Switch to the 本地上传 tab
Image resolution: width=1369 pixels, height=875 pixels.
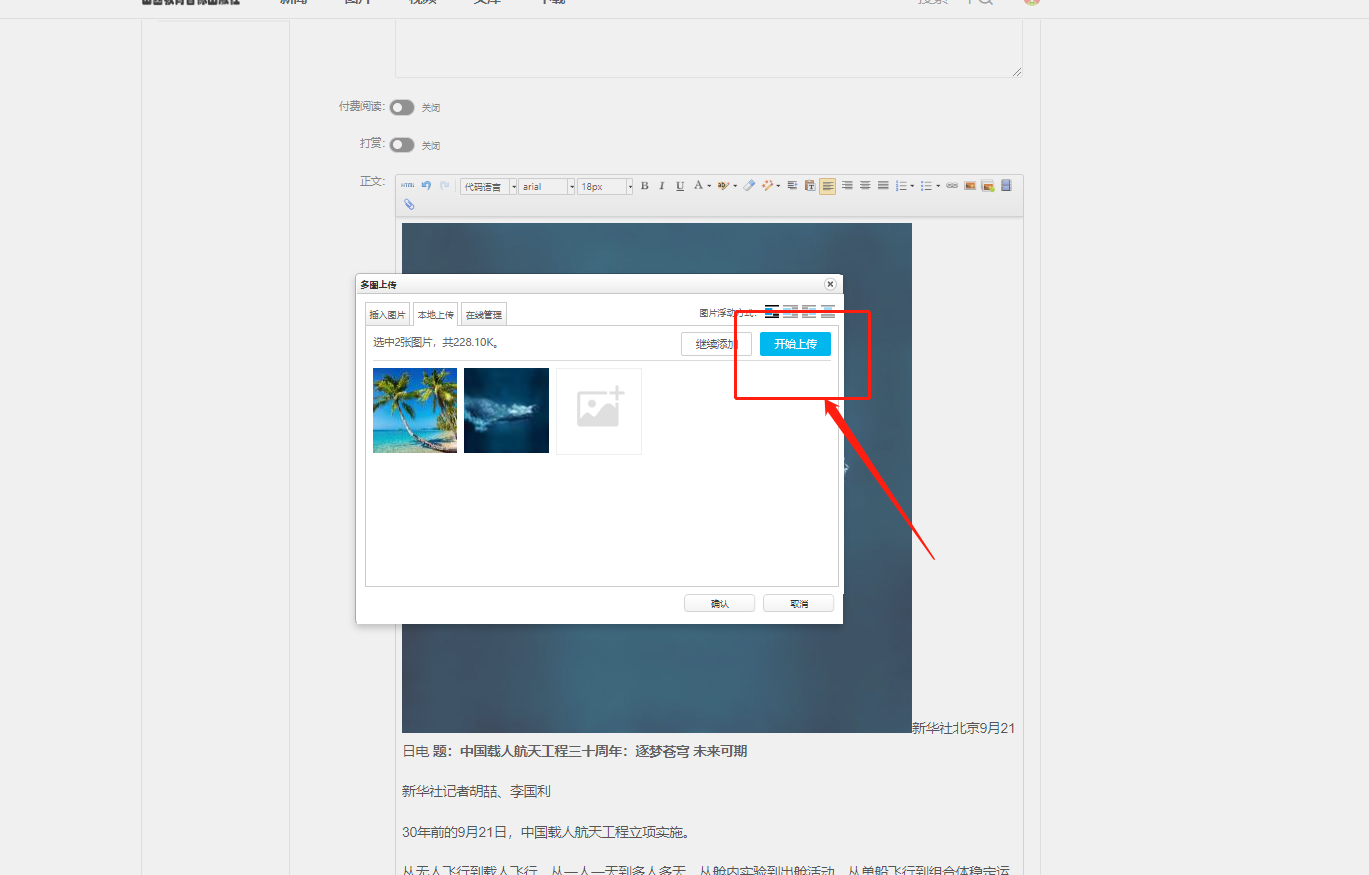tap(436, 314)
